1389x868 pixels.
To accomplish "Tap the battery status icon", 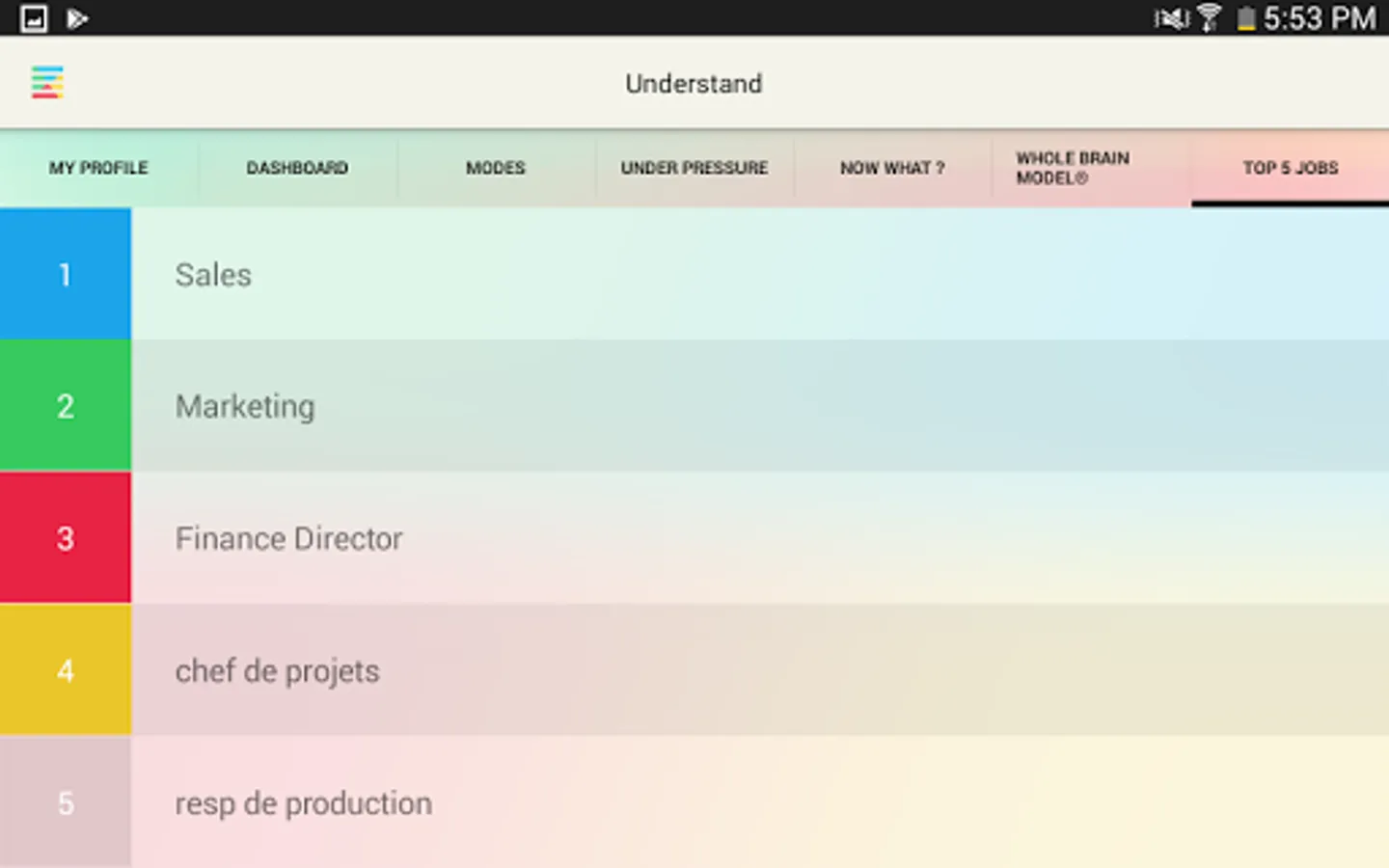I will point(1246,18).
